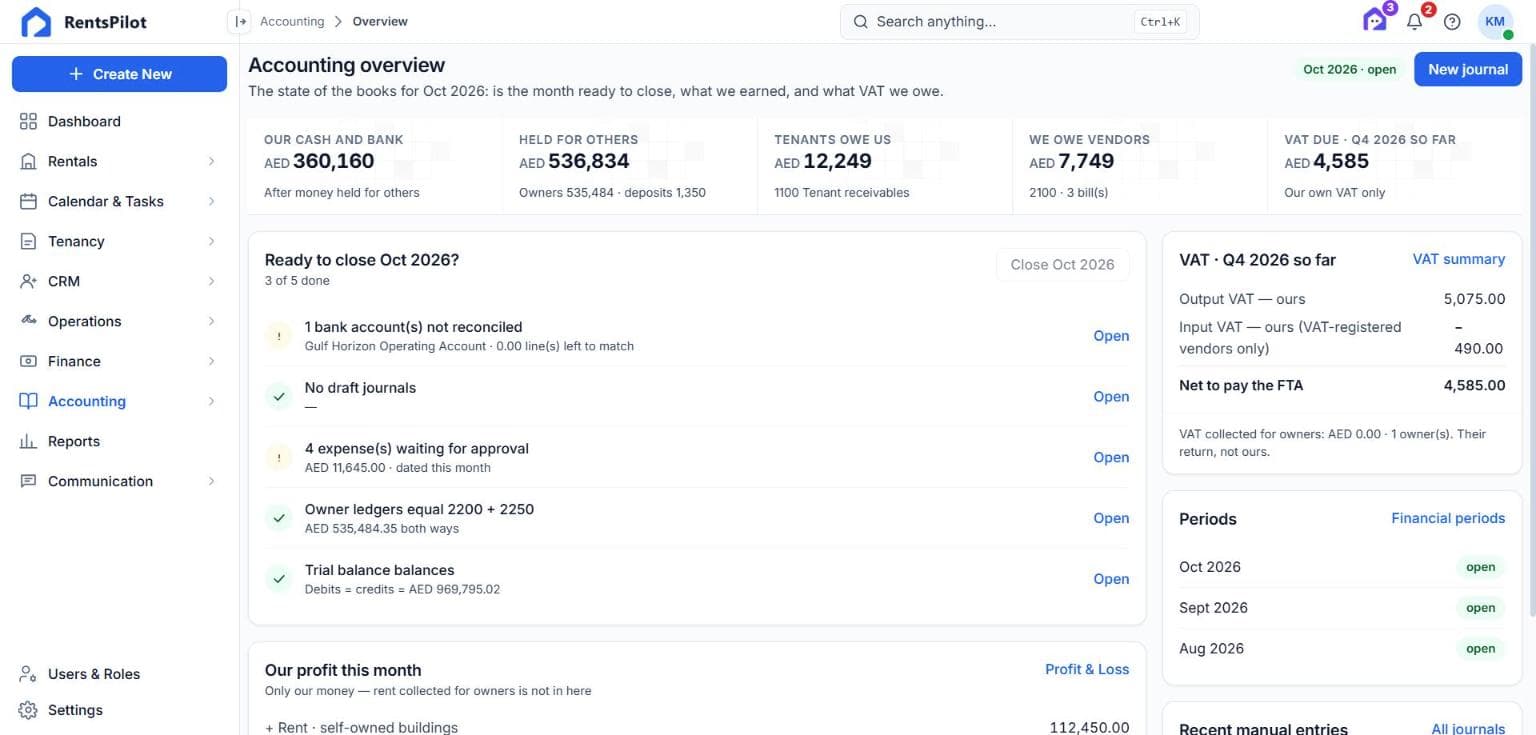The height and width of the screenshot is (735, 1536).
Task: Click the Finance banknote icon
Action: [x=28, y=361]
